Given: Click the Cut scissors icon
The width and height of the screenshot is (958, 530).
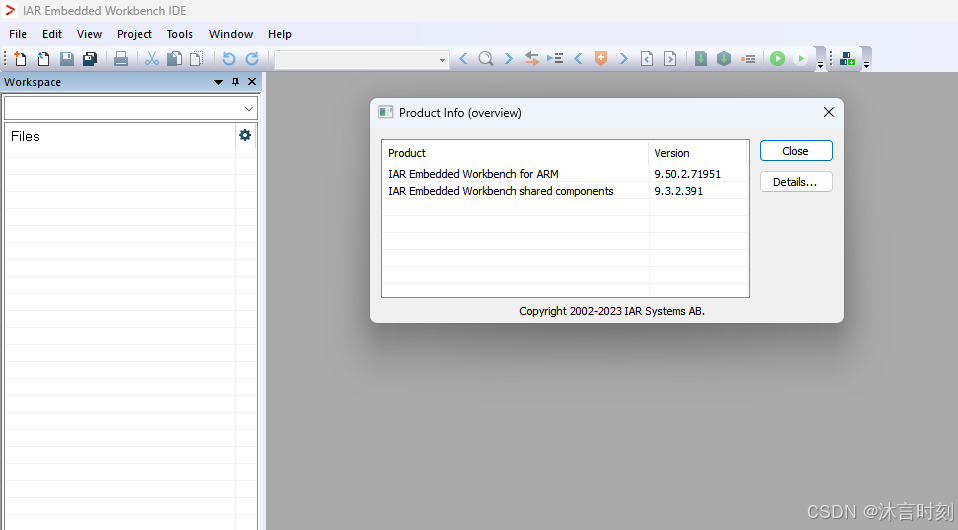Looking at the screenshot, I should [x=152, y=59].
